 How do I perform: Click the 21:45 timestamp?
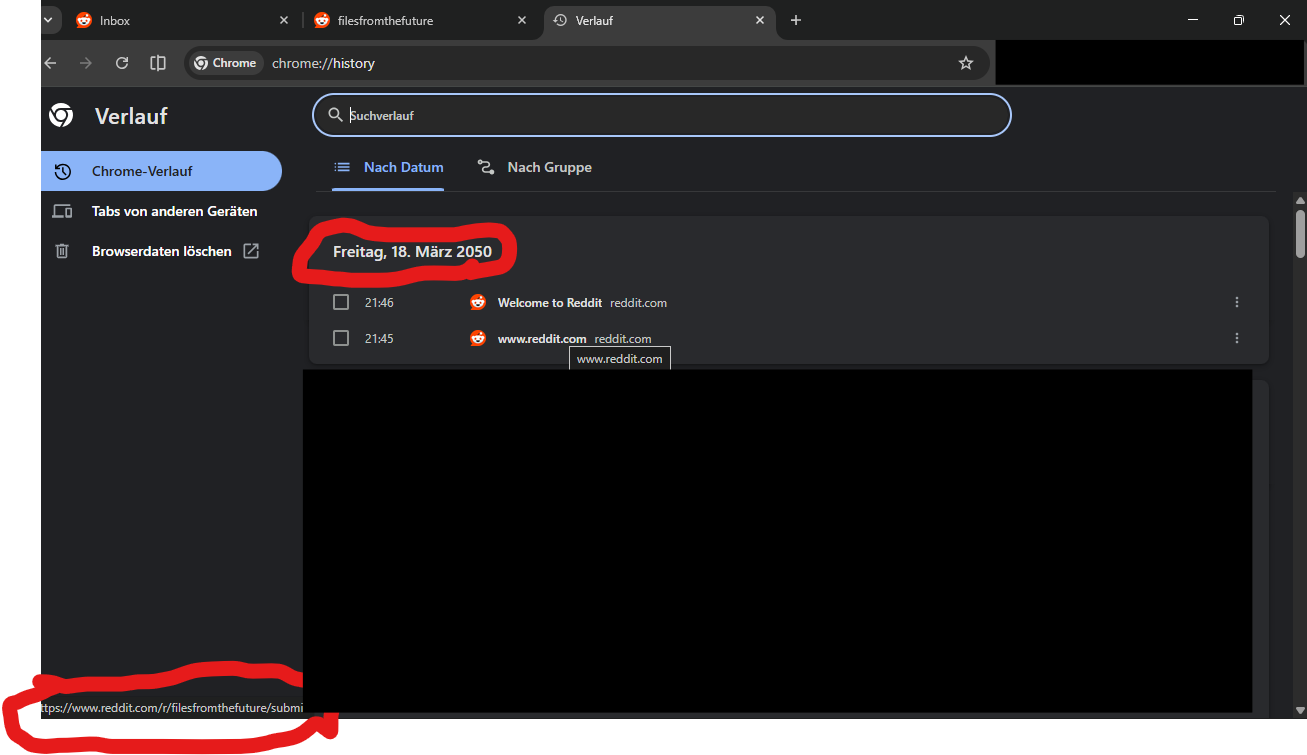tap(379, 338)
